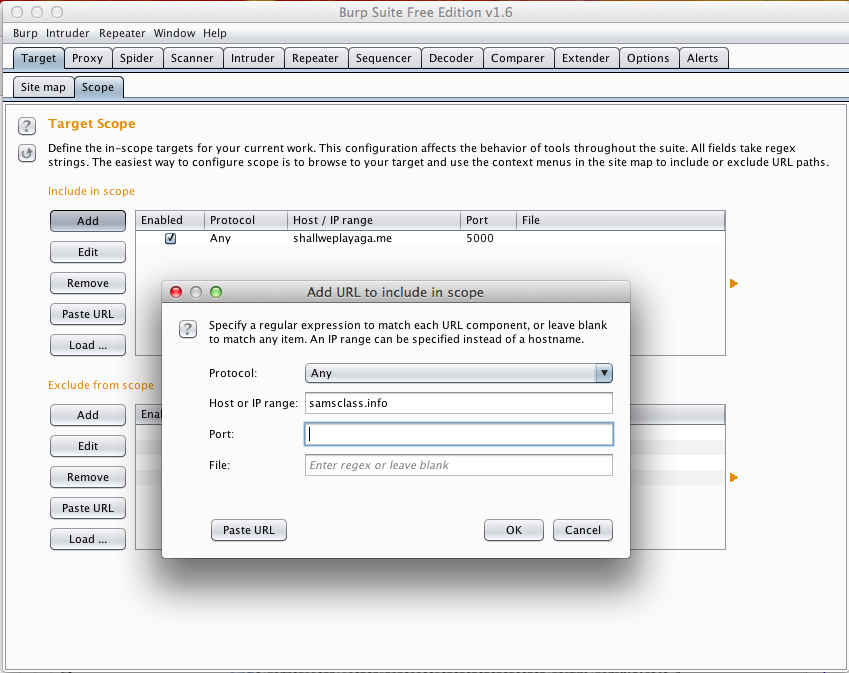
Task: Open the Protocol dropdown in dialog
Action: pos(459,373)
